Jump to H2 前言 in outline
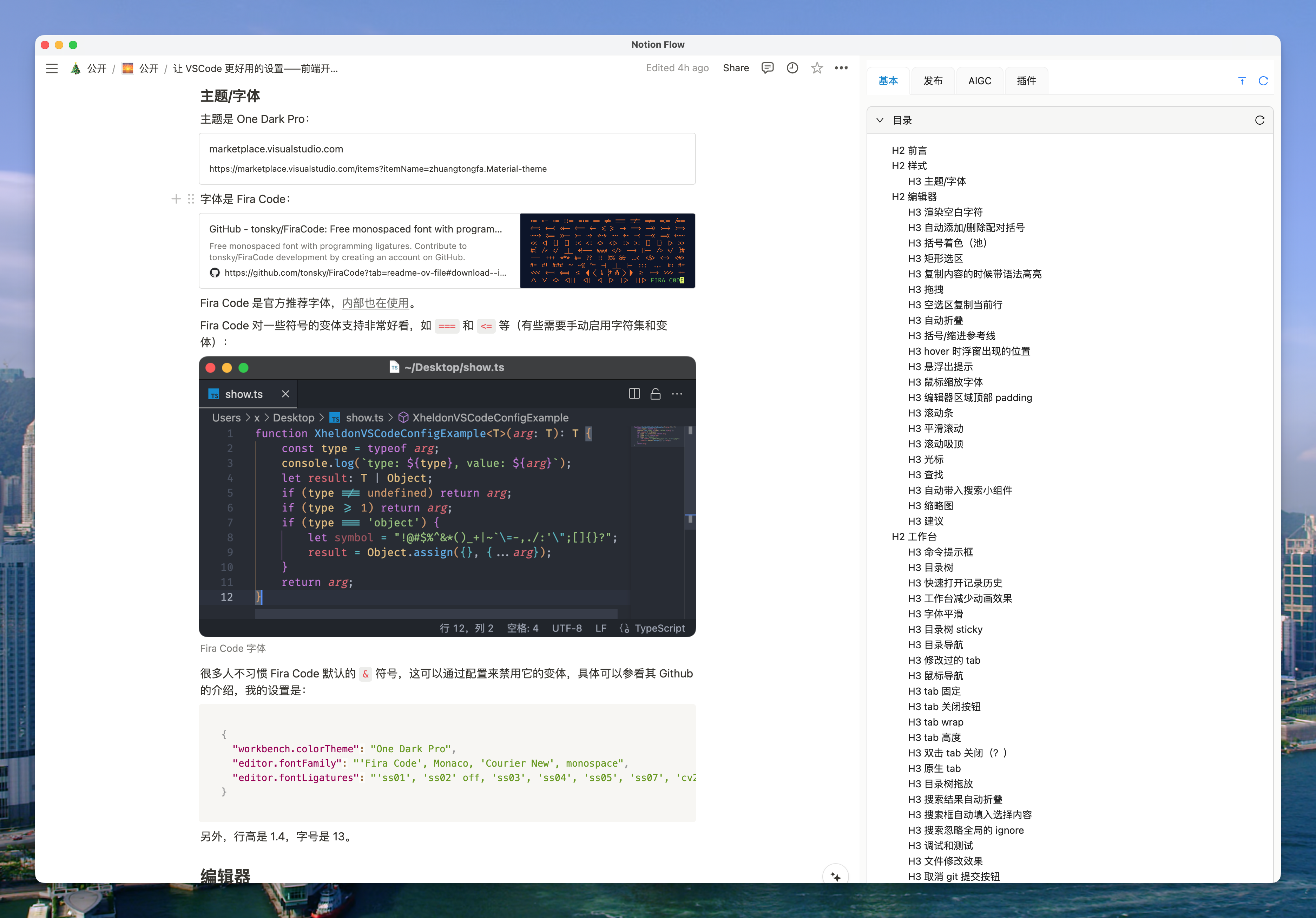 909,150
